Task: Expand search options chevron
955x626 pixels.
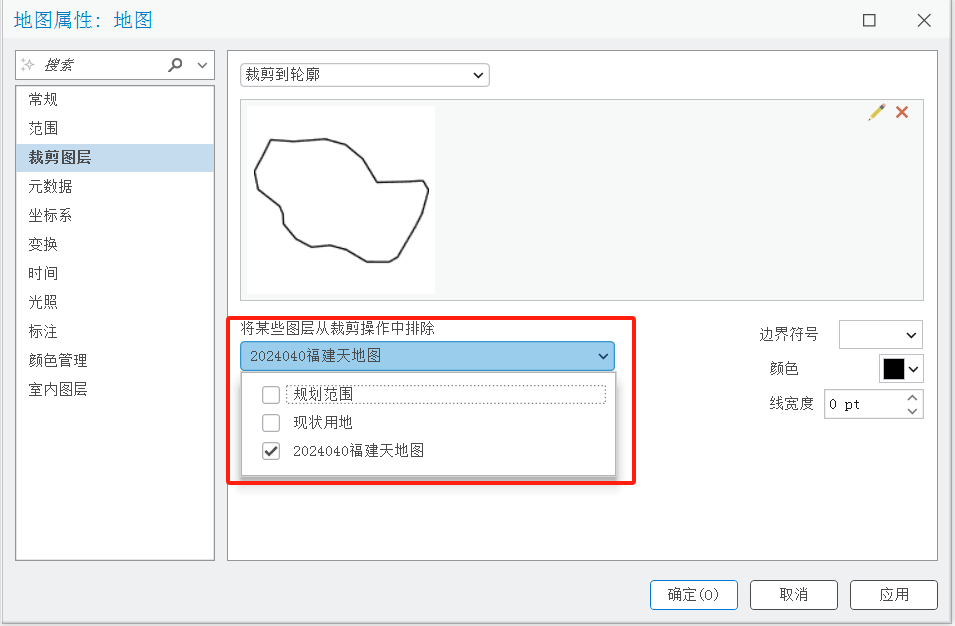Action: point(202,65)
